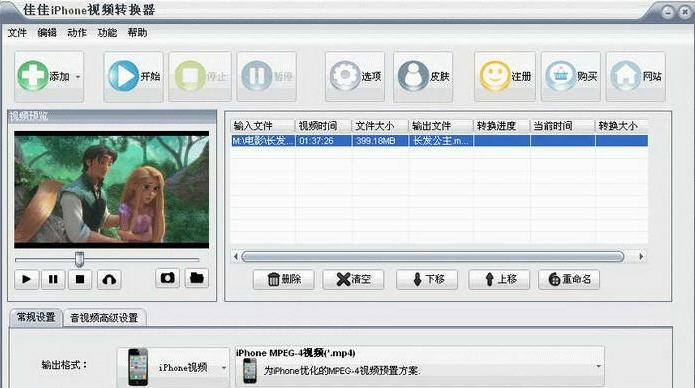This screenshot has height=388, width=695.
Task: Click the 当前时间 column header
Action: coord(562,126)
